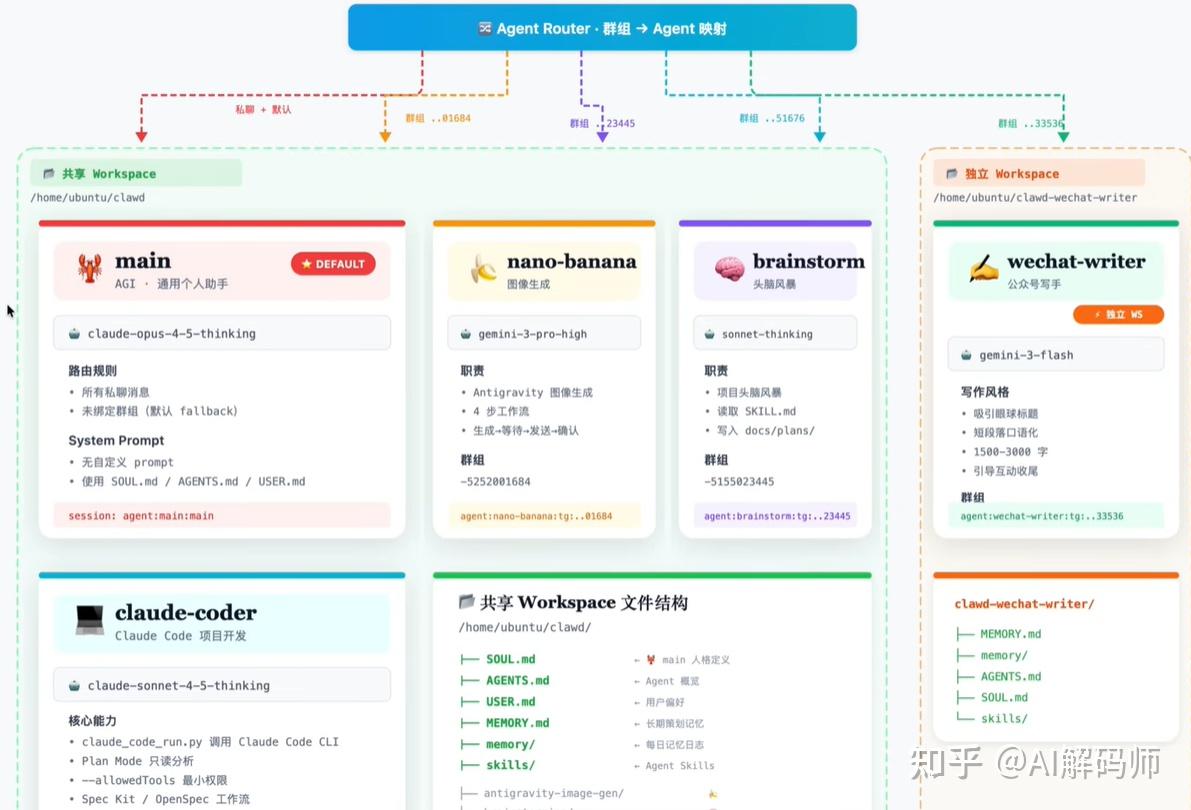Click group ID -5155023445
This screenshot has height=810, width=1191.
[x=739, y=482]
